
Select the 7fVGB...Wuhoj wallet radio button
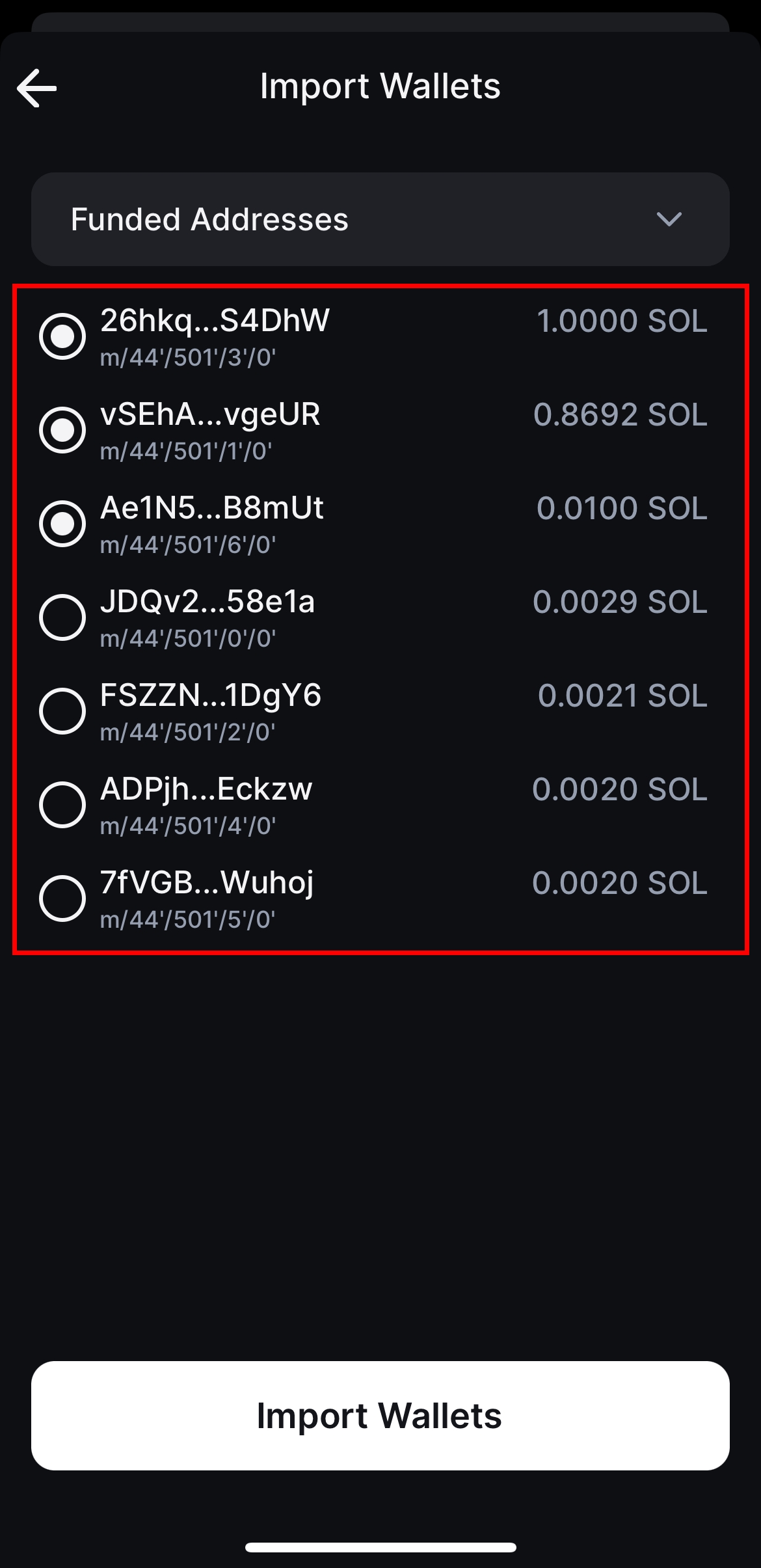(x=62, y=899)
